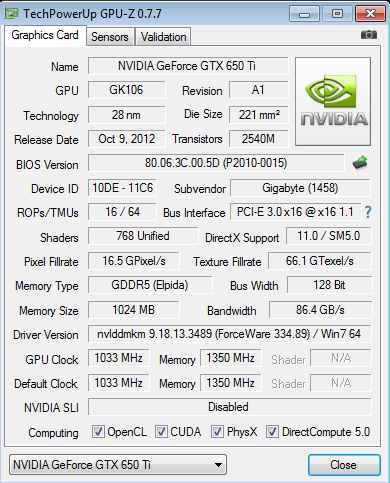Click the NVIDIA SLI field Disabled
390x483 pixels.
click(x=230, y=407)
